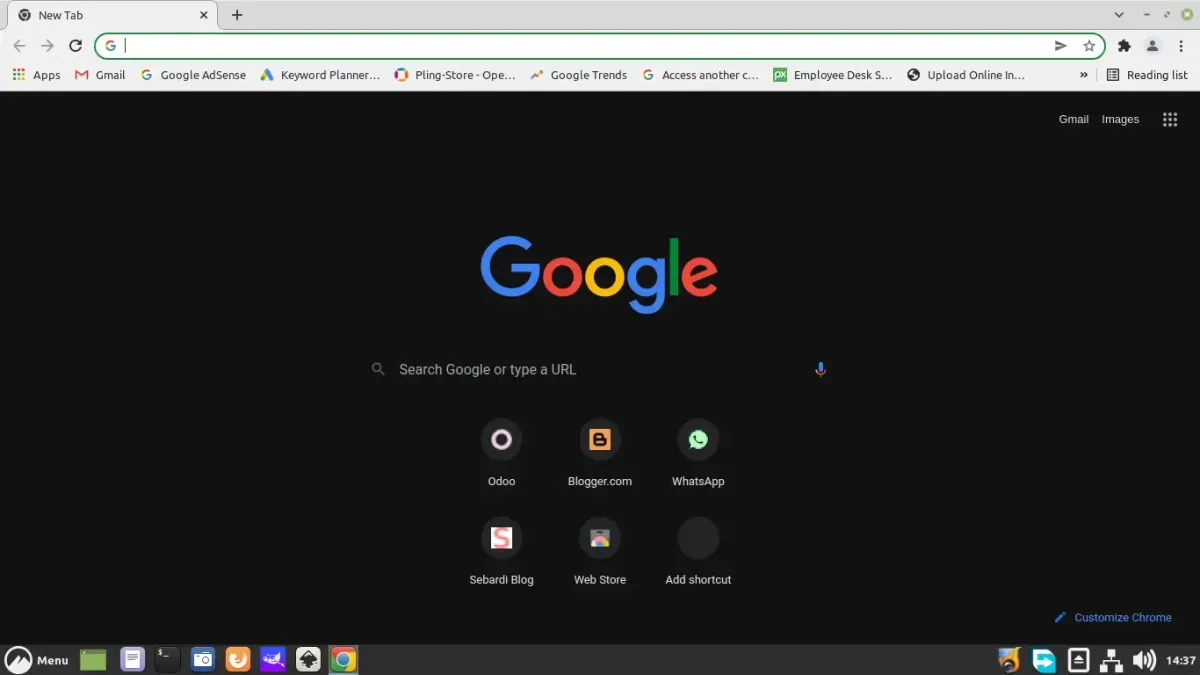The height and width of the screenshot is (675, 1200).
Task: Close the New Tab tab
Action: pos(204,15)
